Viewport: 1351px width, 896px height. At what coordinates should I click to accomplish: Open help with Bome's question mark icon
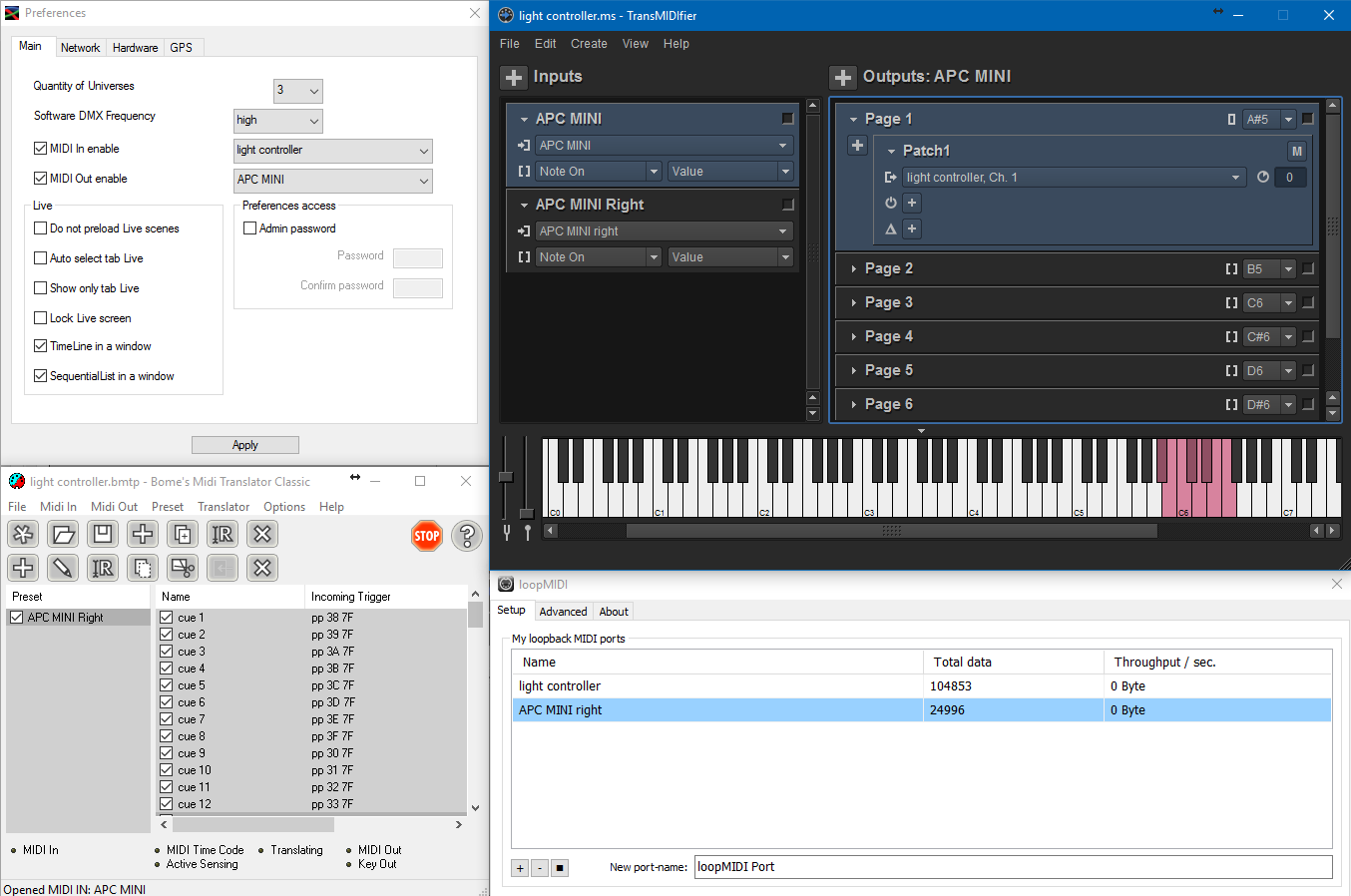(467, 536)
